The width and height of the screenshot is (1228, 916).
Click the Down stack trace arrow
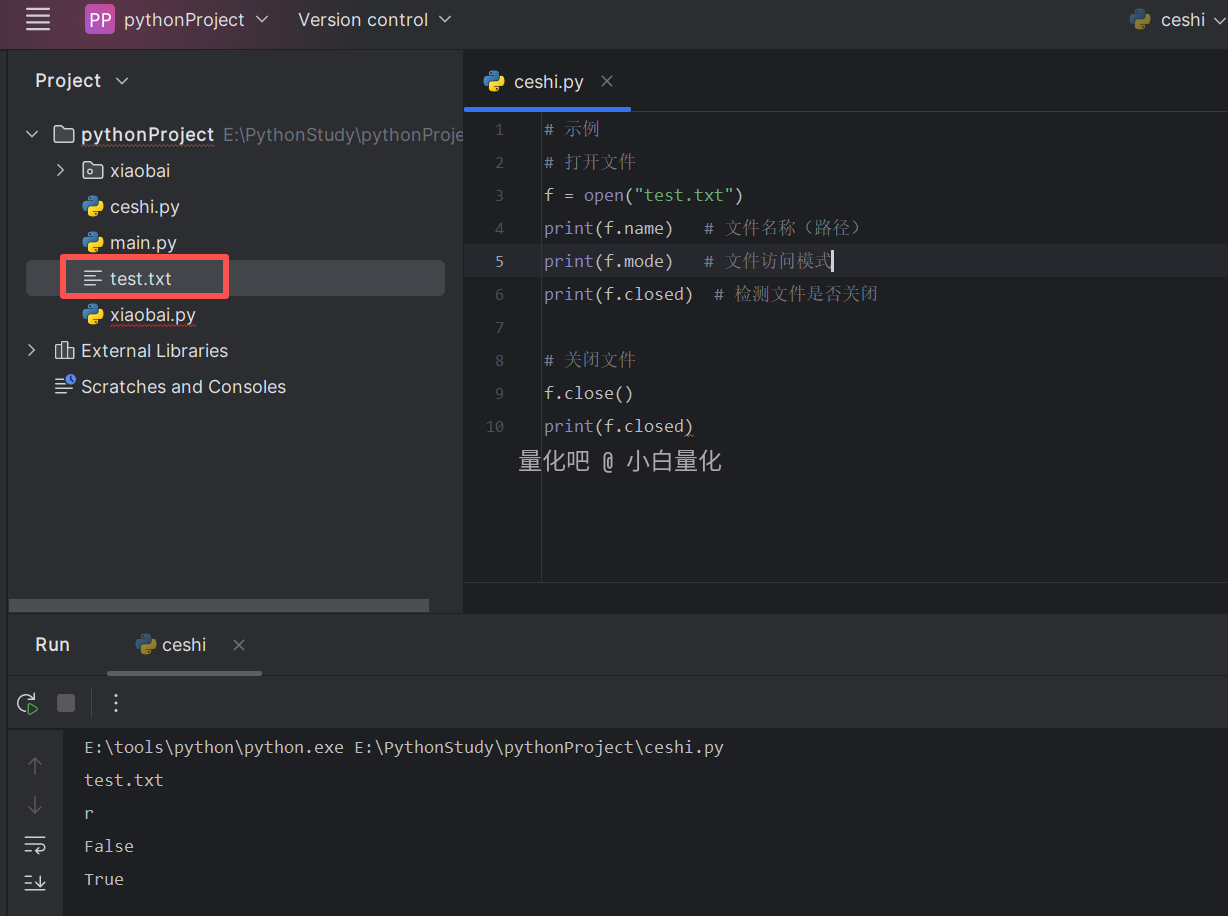pyautogui.click(x=35, y=805)
